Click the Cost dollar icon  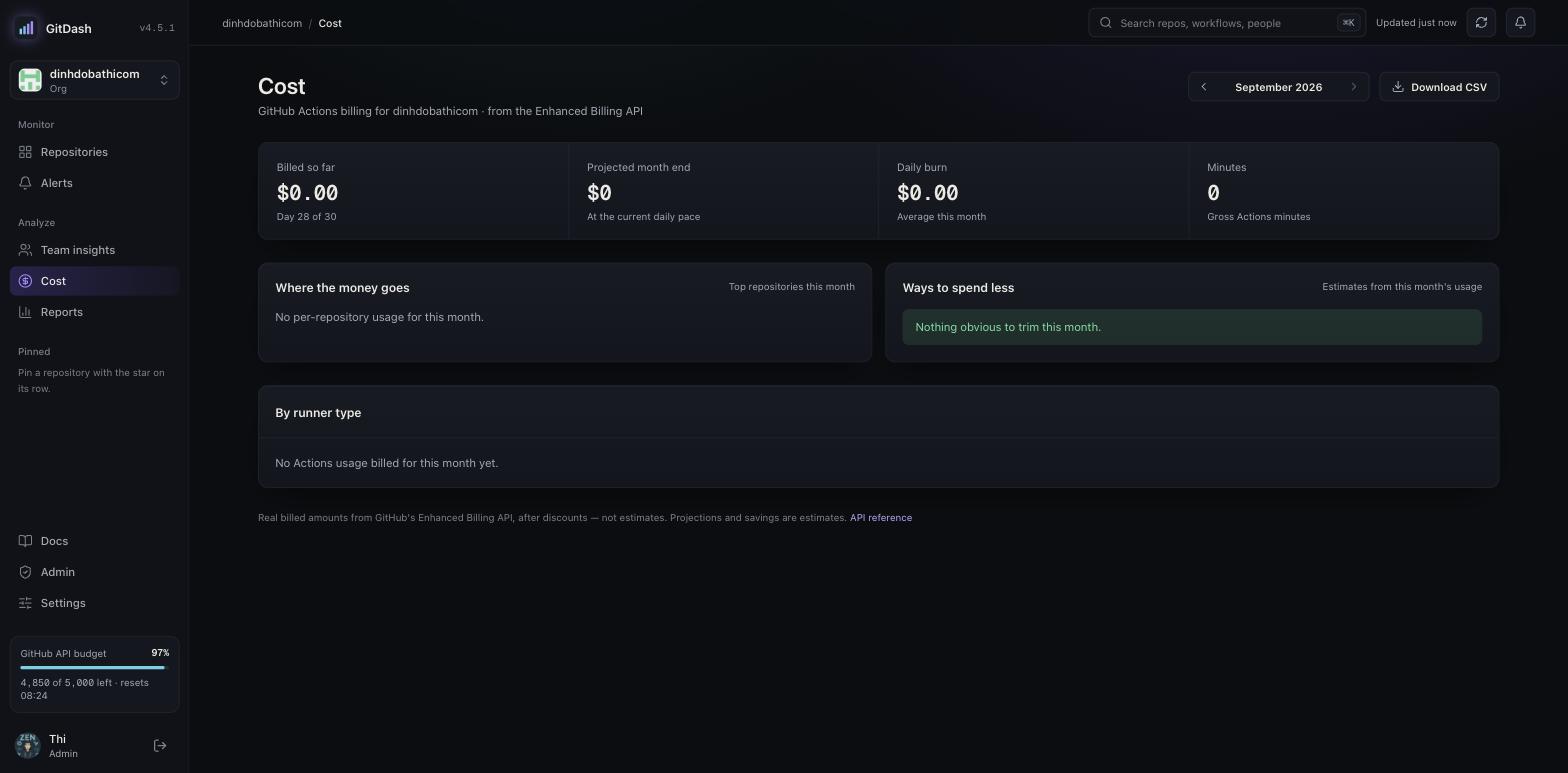point(25,281)
